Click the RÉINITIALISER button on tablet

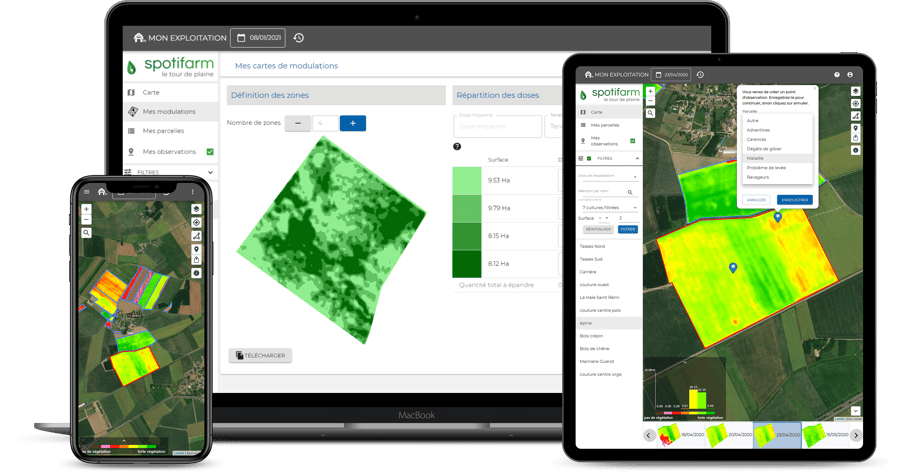point(598,229)
